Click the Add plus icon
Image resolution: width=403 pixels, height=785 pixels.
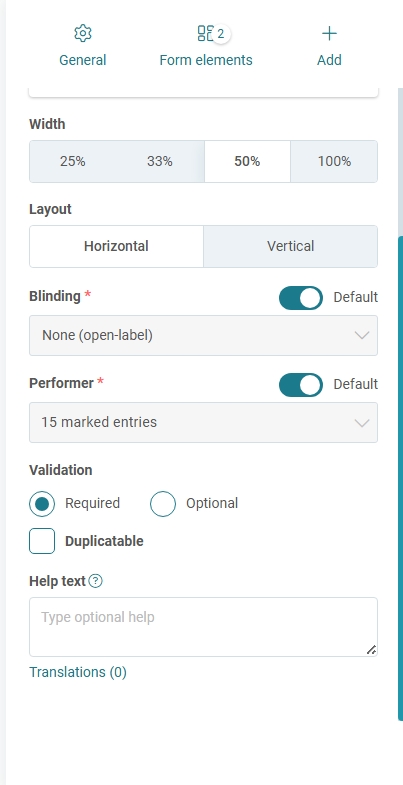329,34
